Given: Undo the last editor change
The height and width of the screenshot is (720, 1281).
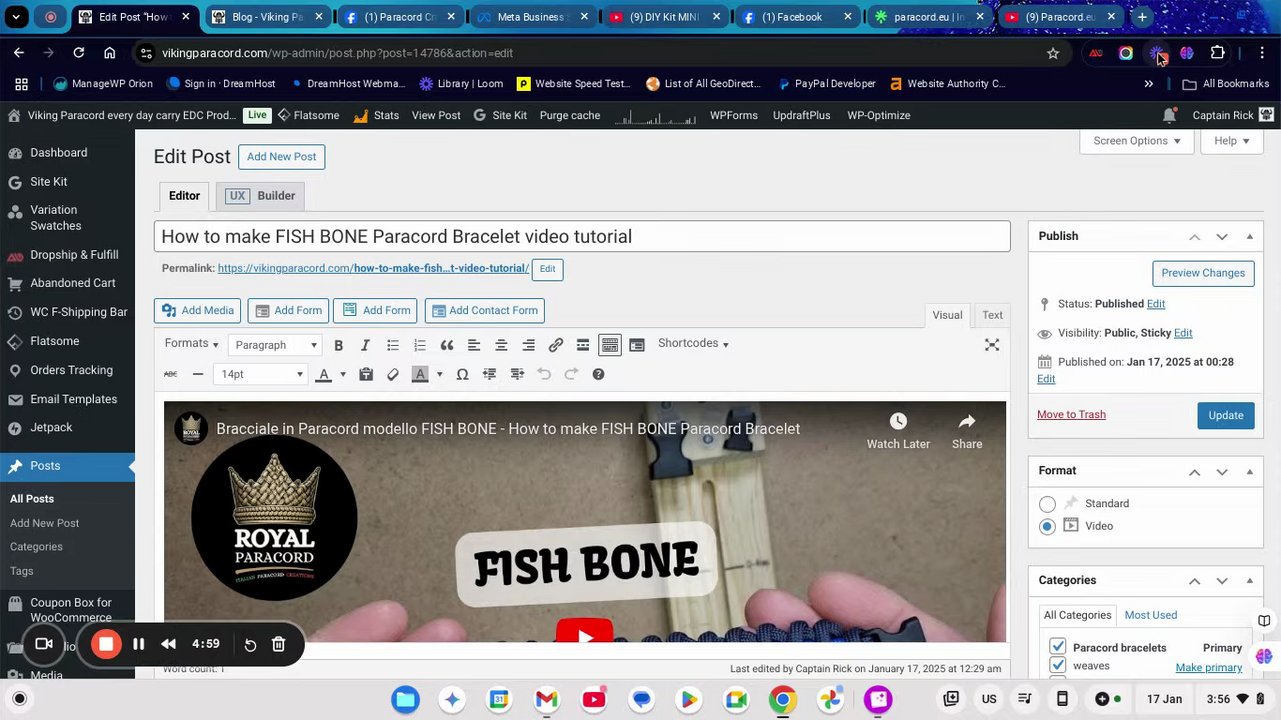Looking at the screenshot, I should (x=544, y=374).
